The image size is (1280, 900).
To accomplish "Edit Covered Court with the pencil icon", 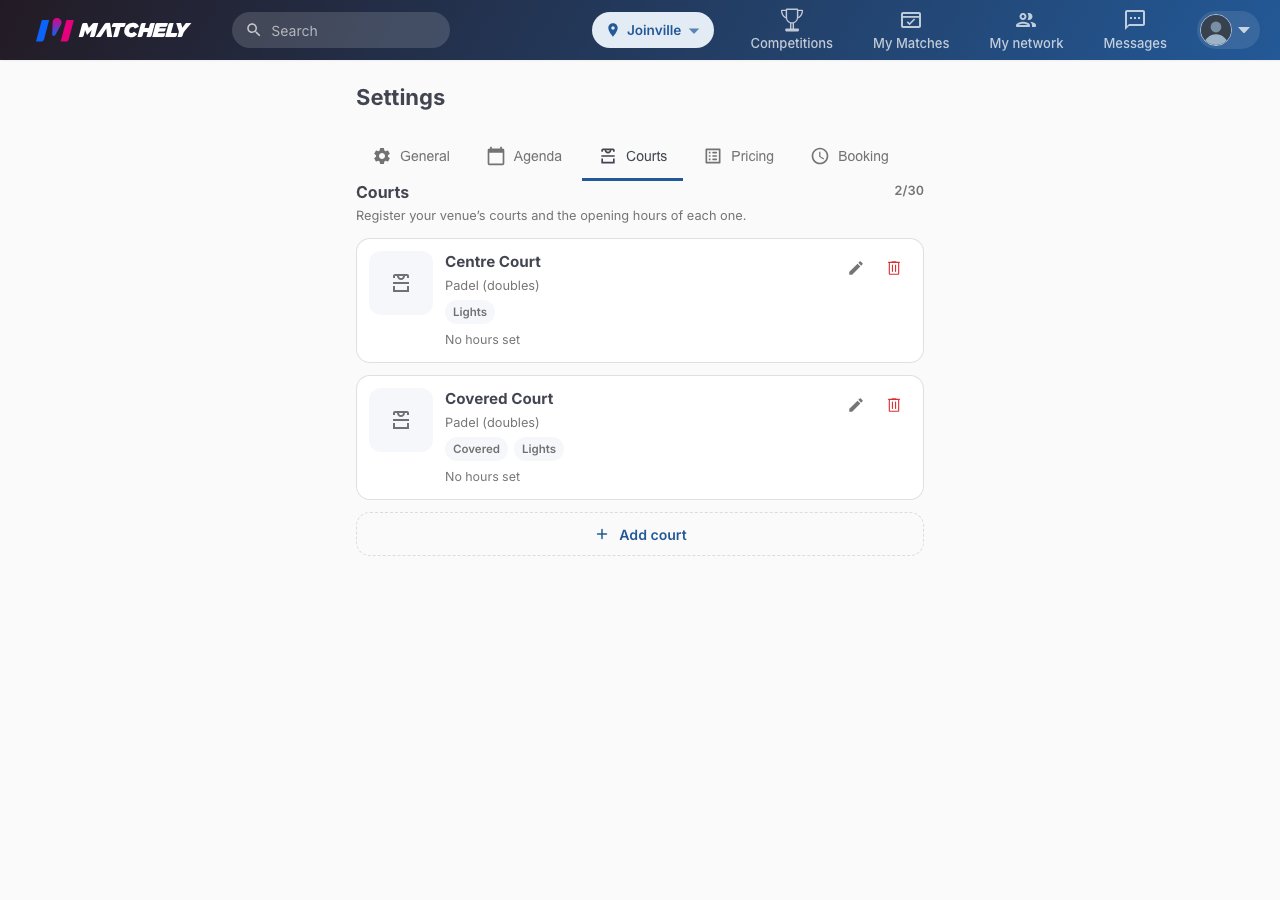I will tap(856, 405).
